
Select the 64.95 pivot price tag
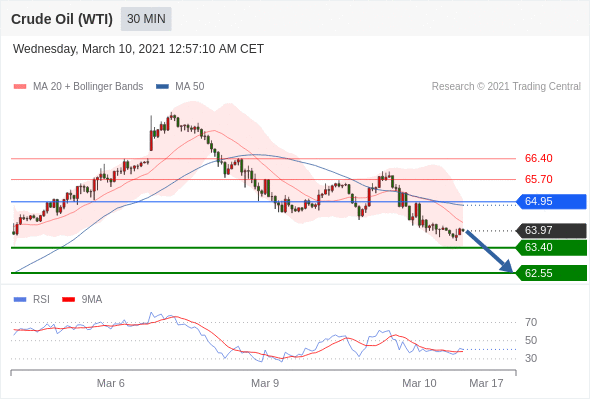(551, 202)
